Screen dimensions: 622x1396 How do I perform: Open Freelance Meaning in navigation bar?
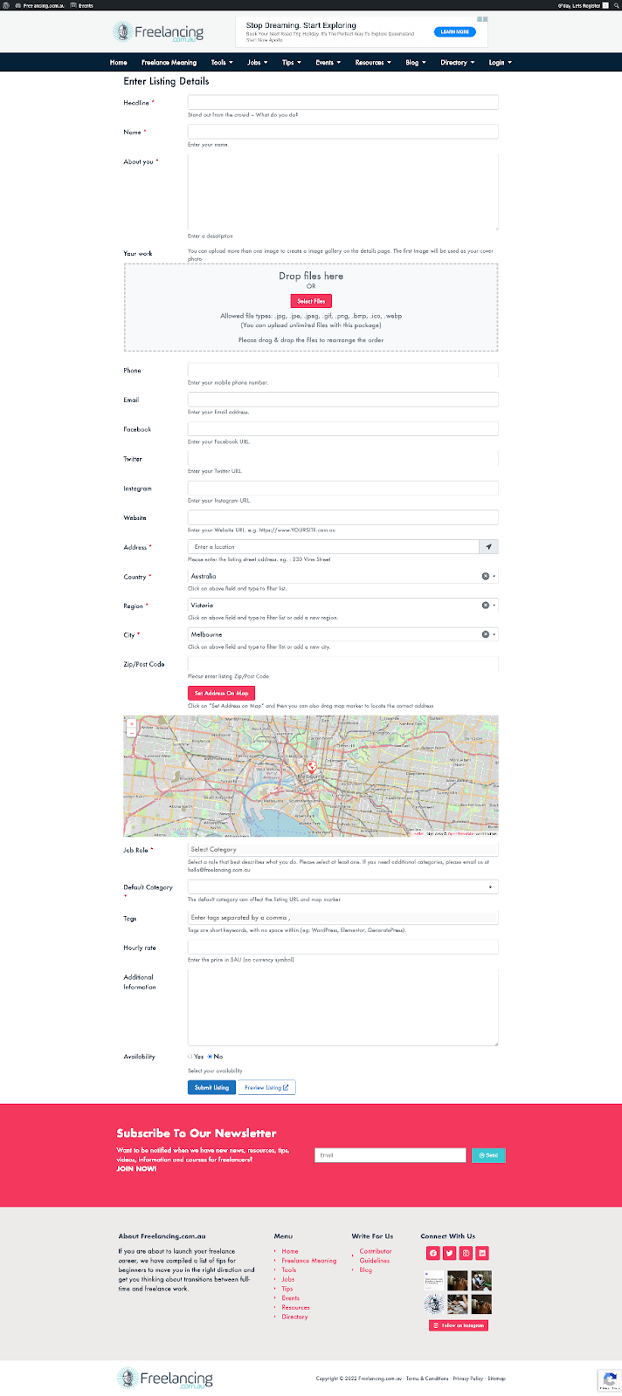tap(169, 62)
